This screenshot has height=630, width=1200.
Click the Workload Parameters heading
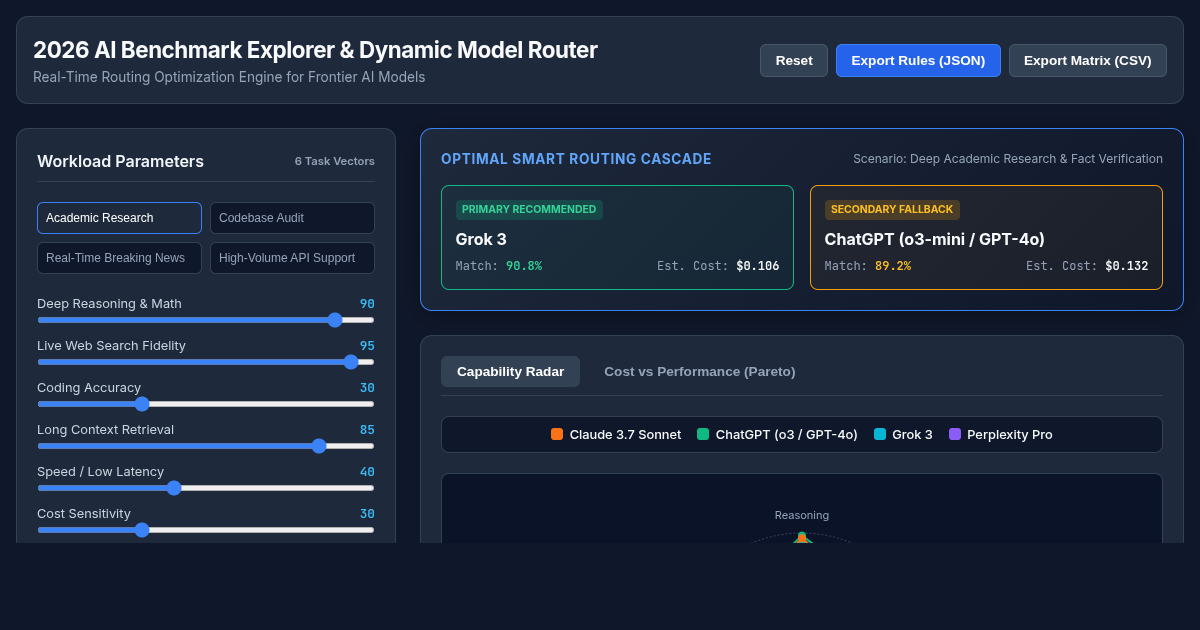click(120, 161)
